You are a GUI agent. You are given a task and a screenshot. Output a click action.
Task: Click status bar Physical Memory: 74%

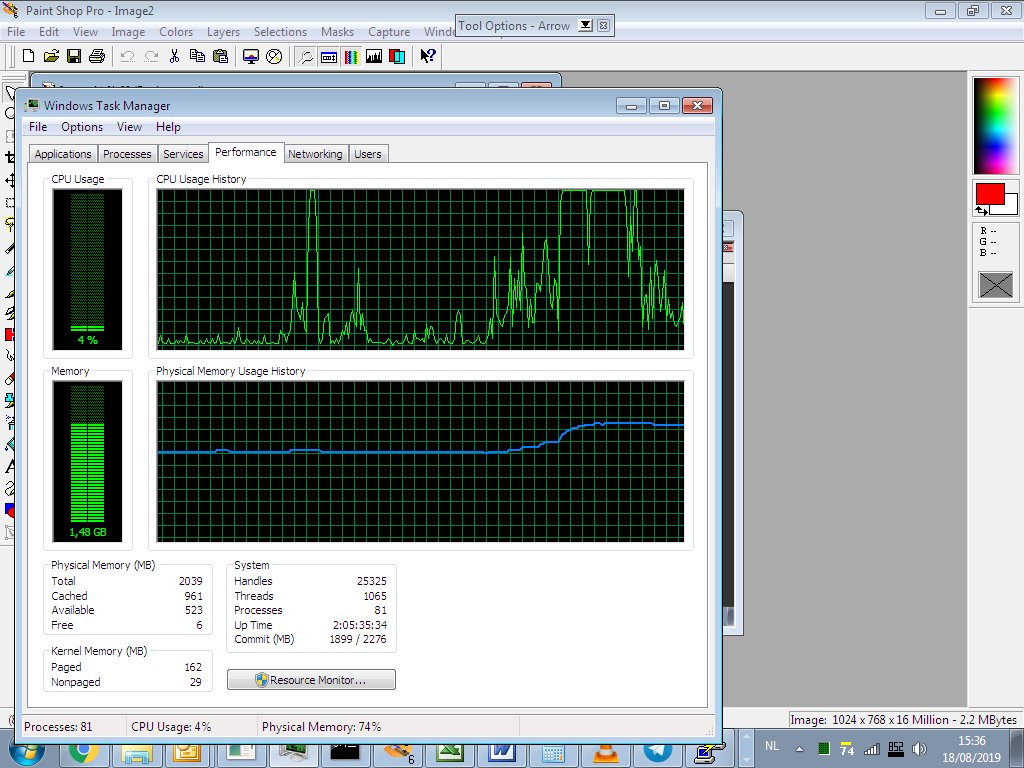(321, 727)
